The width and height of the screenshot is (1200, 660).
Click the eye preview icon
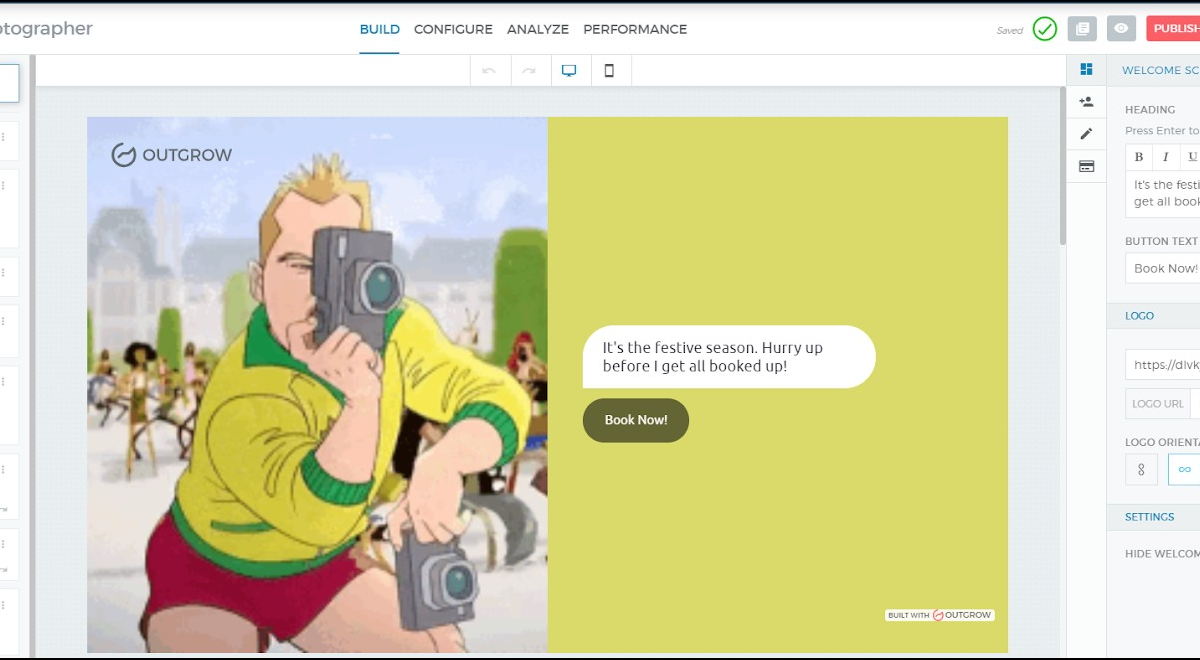tap(1121, 29)
